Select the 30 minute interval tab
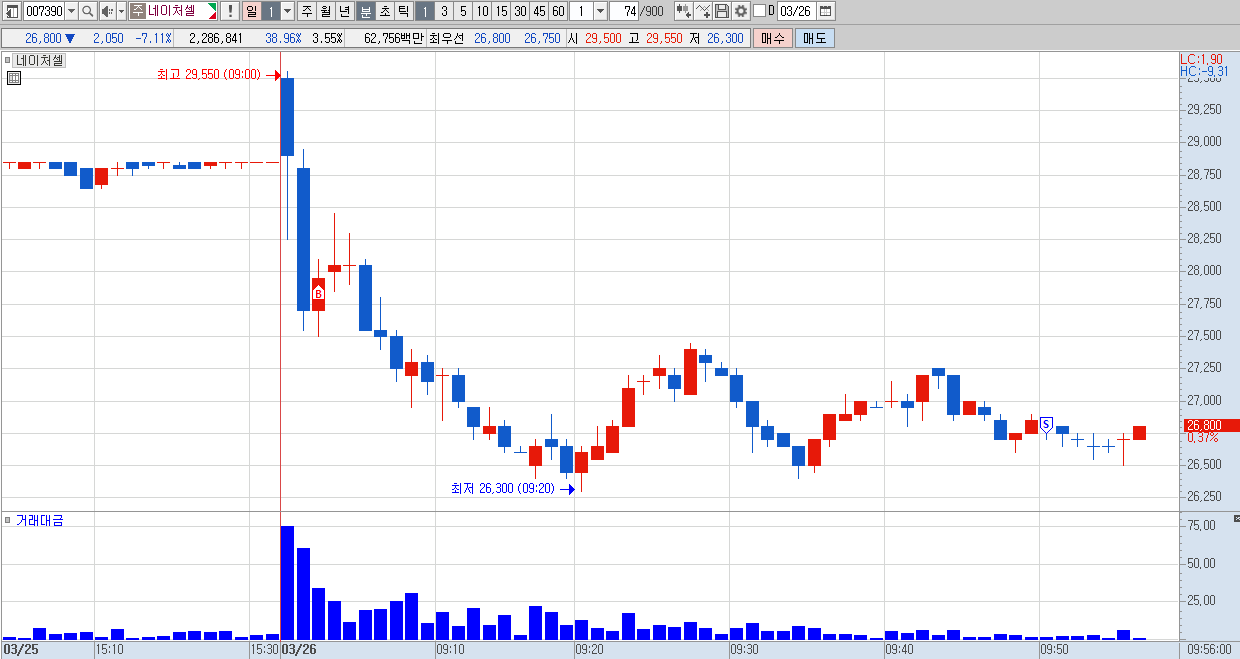 pos(520,11)
